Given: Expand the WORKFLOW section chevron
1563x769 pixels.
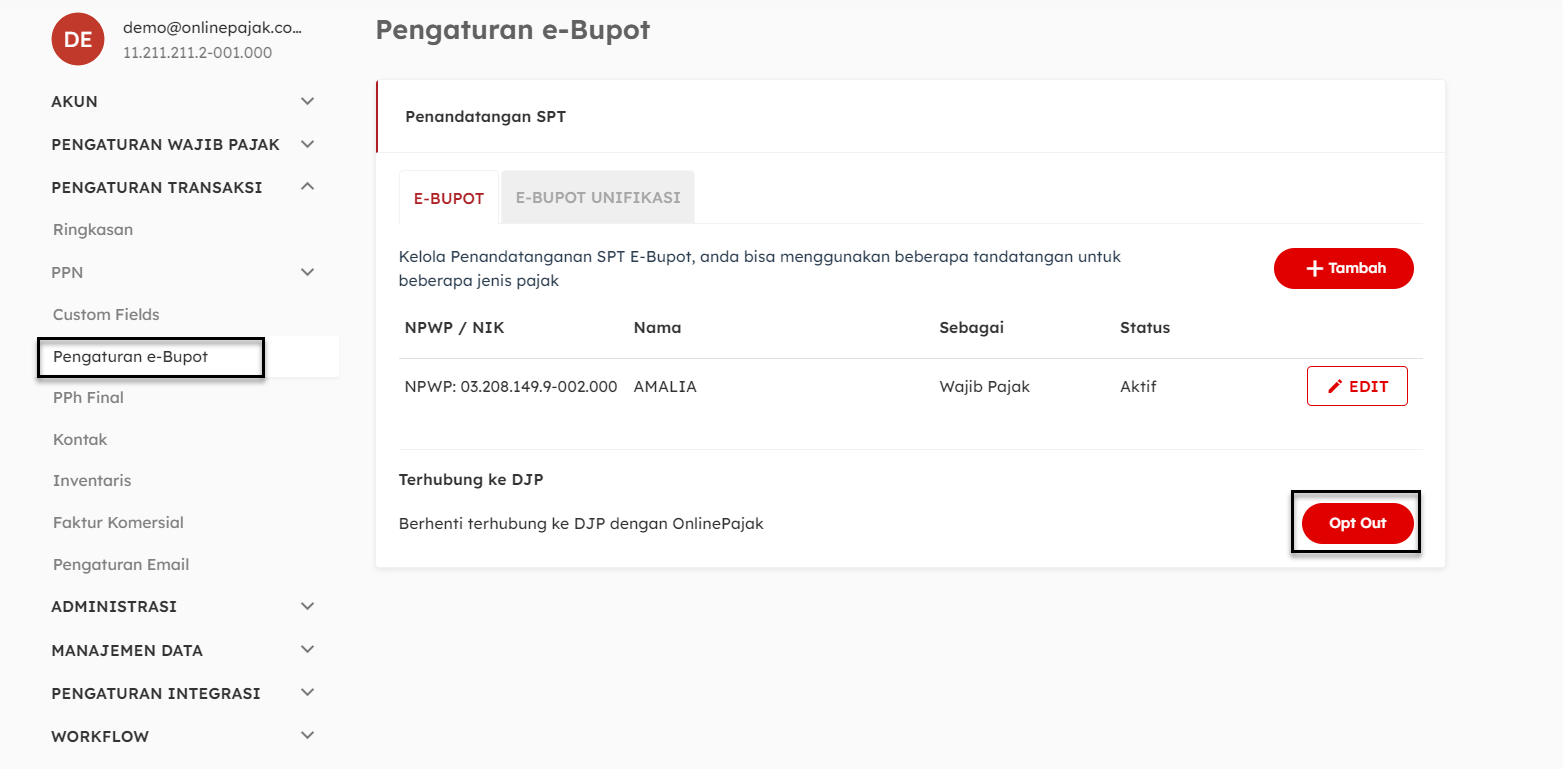Looking at the screenshot, I should click(x=308, y=736).
